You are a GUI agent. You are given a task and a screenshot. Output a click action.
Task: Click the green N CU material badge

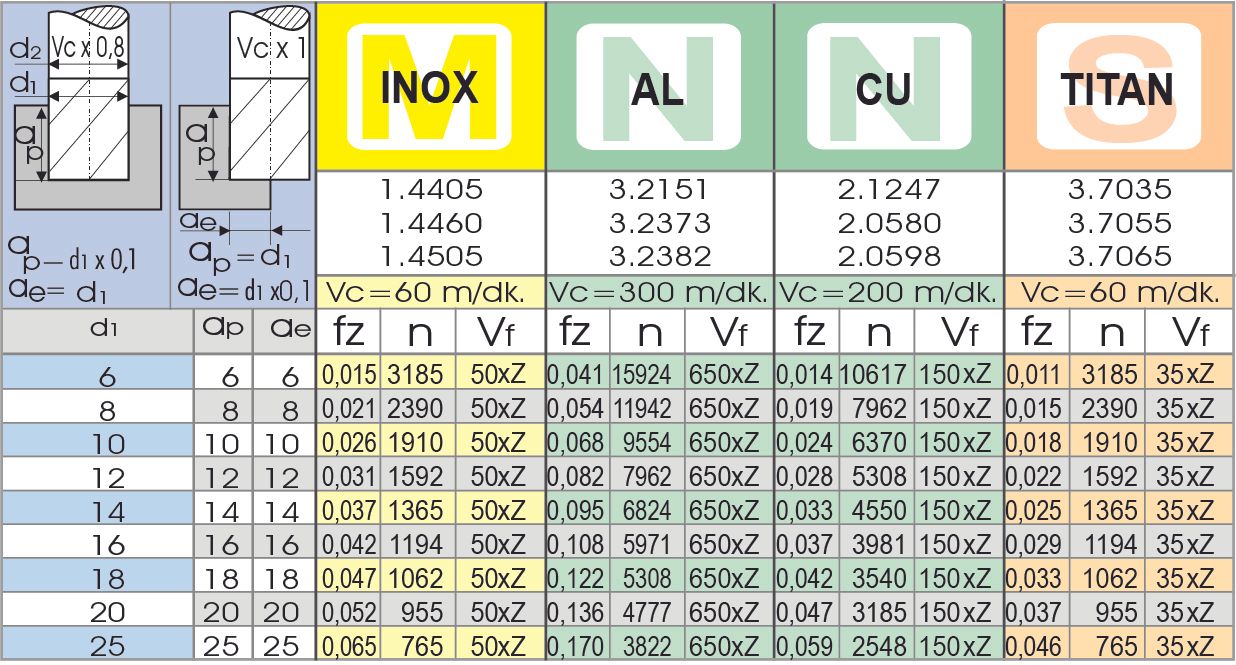coord(888,88)
